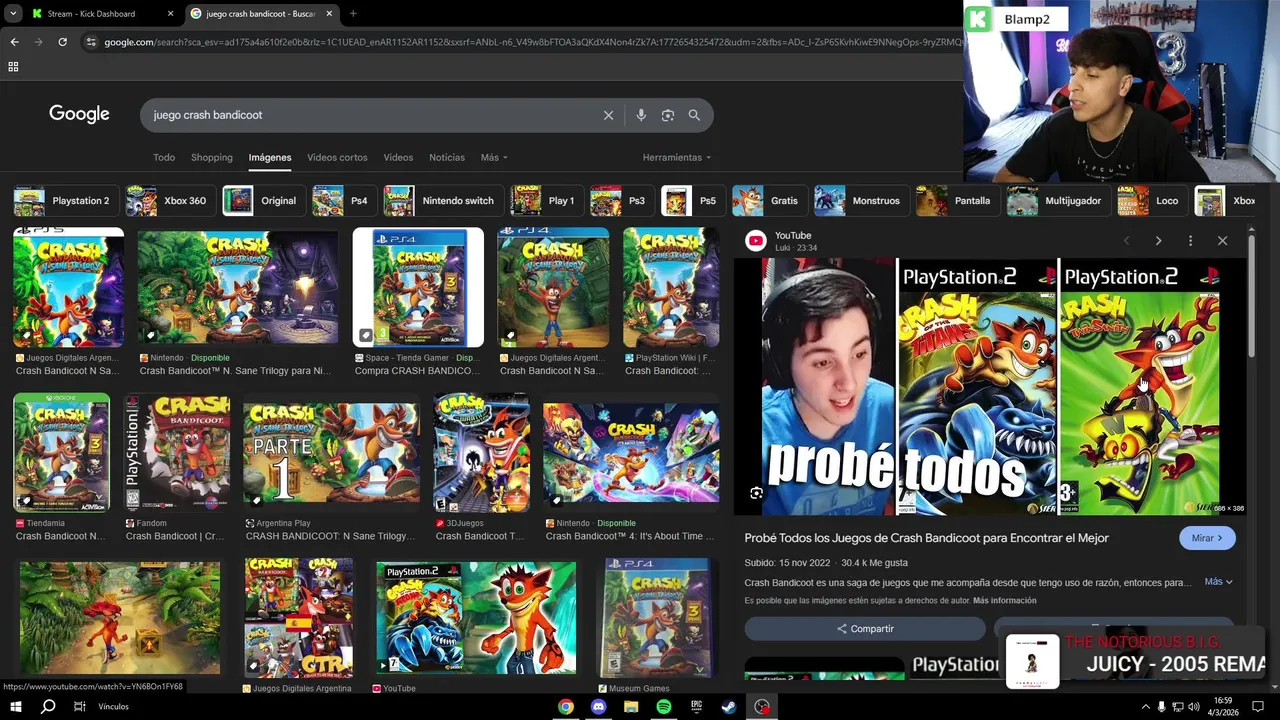Viewport: 1280px width, 720px height.
Task: Open the Museum Games PS4 thumbnail
Action: point(656,618)
